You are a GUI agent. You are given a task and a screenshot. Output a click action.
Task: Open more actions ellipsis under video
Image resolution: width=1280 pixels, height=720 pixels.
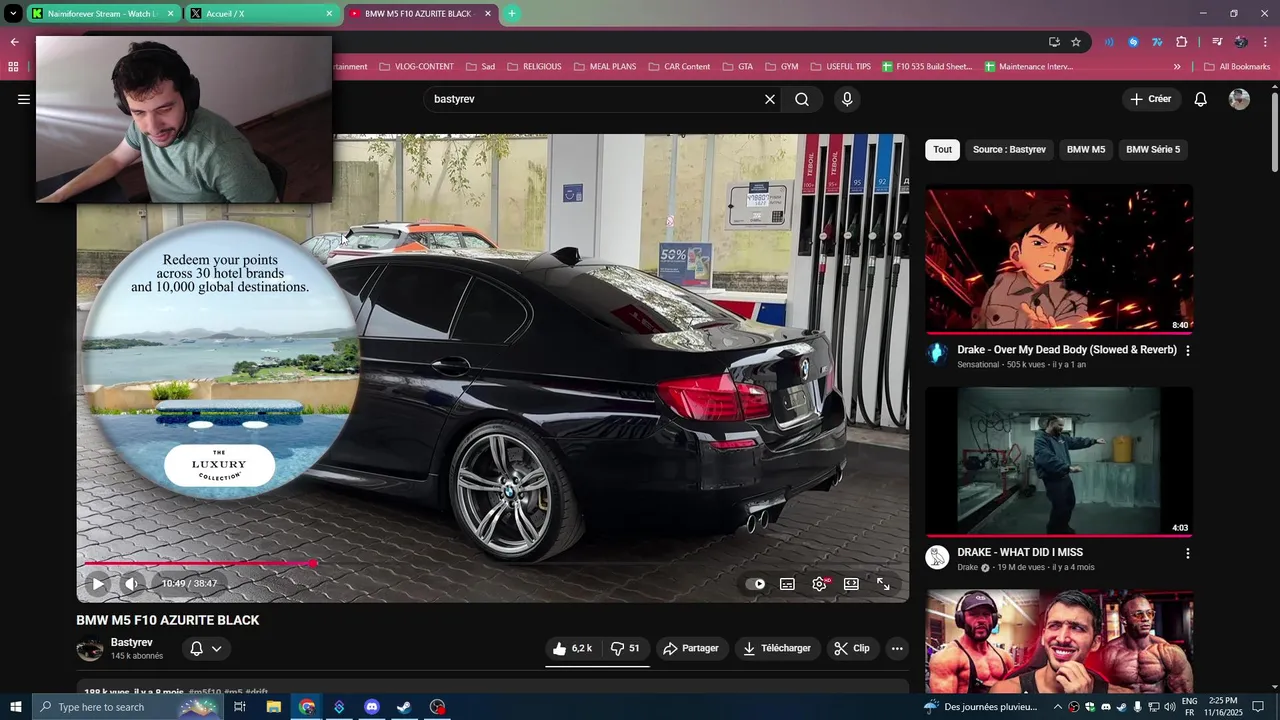tap(897, 648)
